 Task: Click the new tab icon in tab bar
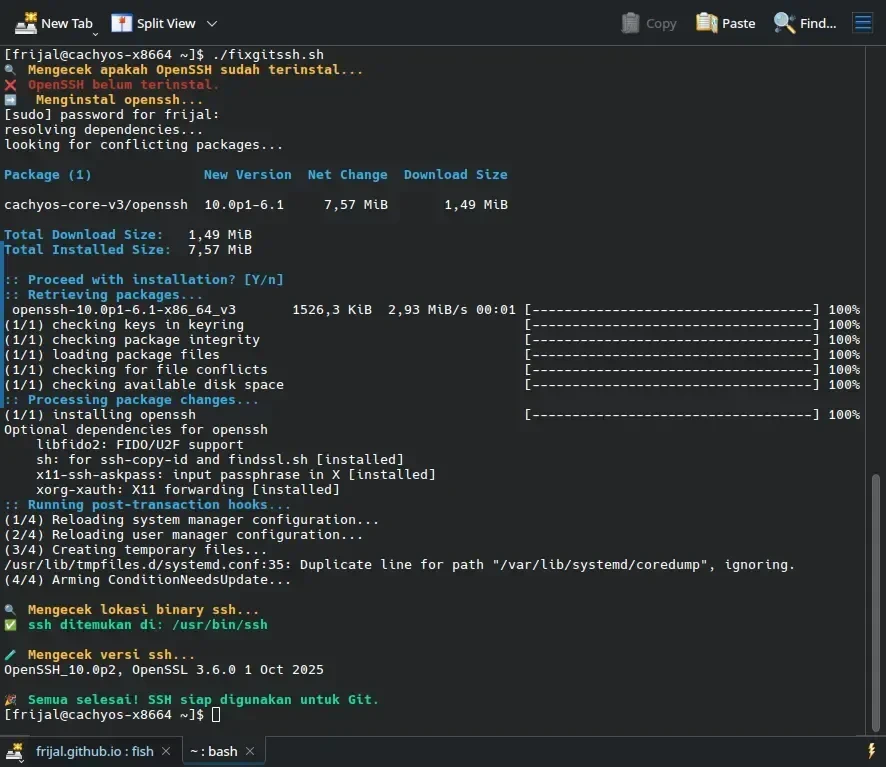(14, 752)
